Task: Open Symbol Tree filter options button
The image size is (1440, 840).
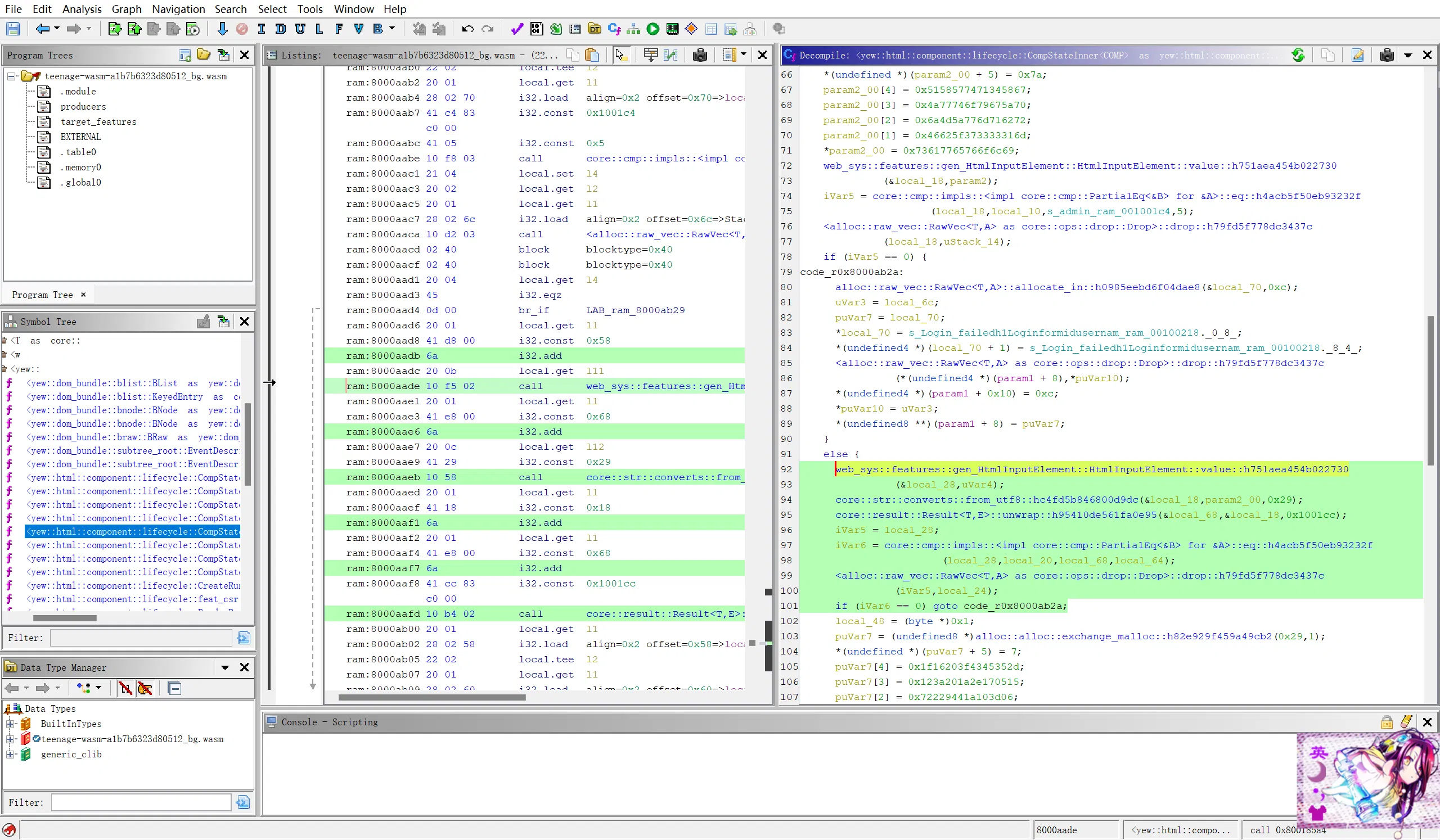Action: (244, 638)
